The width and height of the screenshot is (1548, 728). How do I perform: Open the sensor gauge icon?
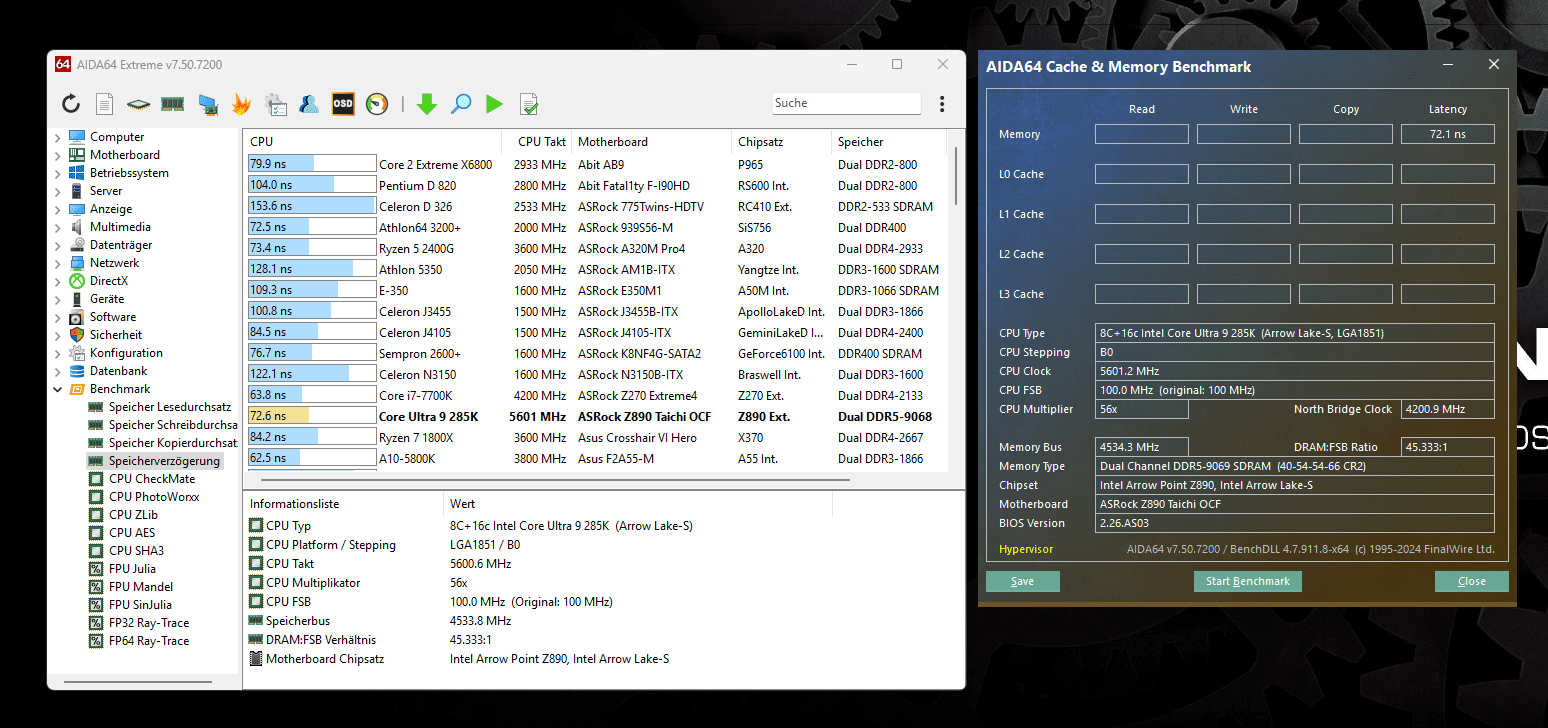(x=377, y=103)
